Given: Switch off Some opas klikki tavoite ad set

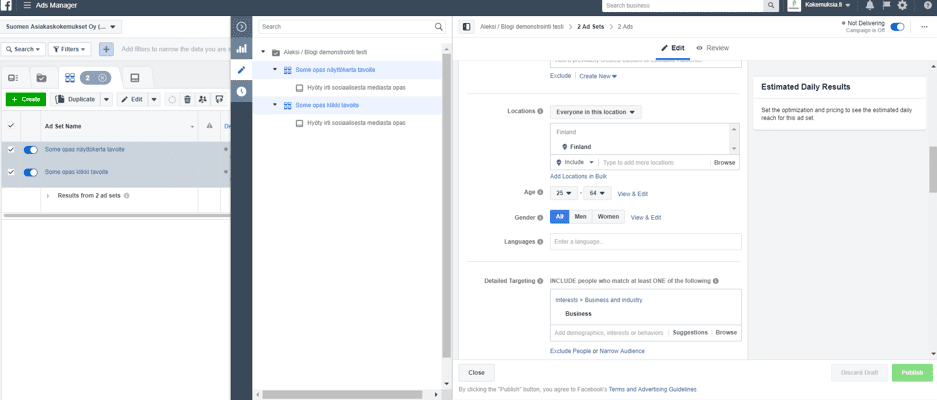Looking at the screenshot, I should click(x=30, y=172).
